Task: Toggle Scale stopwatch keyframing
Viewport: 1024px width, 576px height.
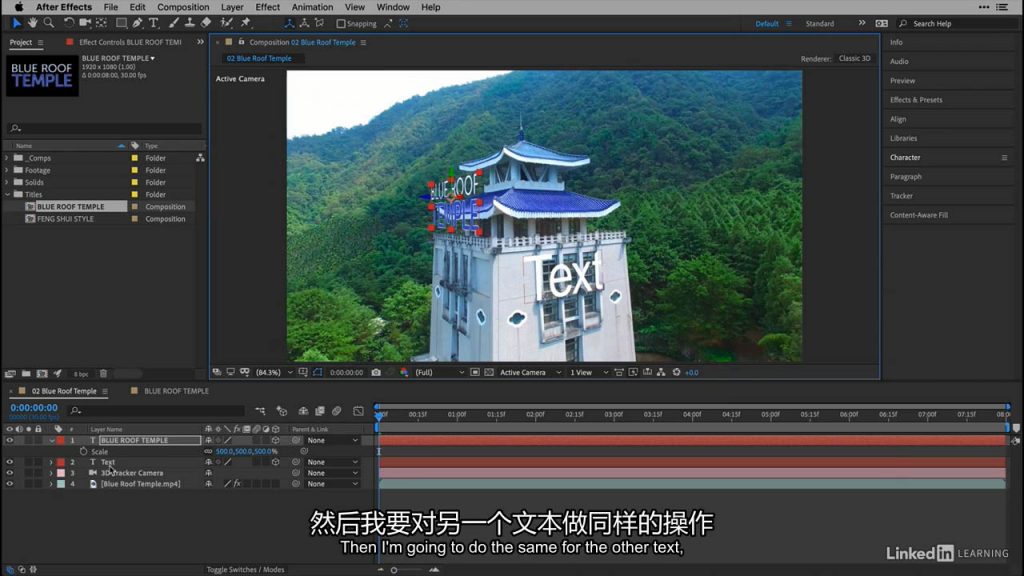Action: click(x=84, y=451)
